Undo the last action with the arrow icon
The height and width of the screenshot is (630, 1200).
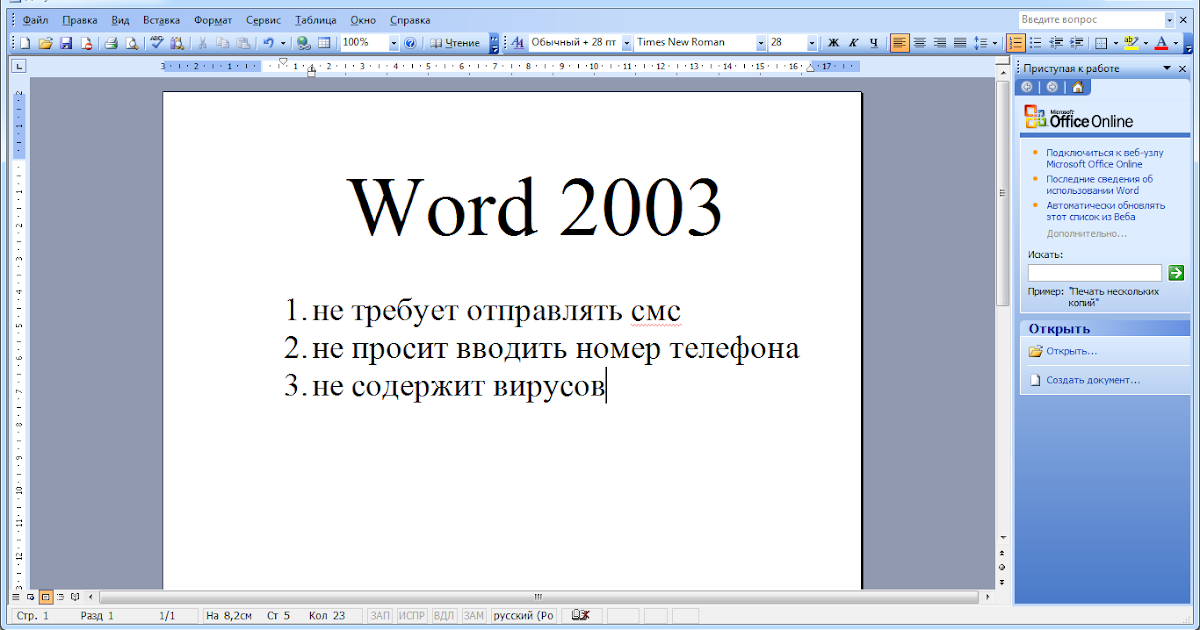[268, 43]
